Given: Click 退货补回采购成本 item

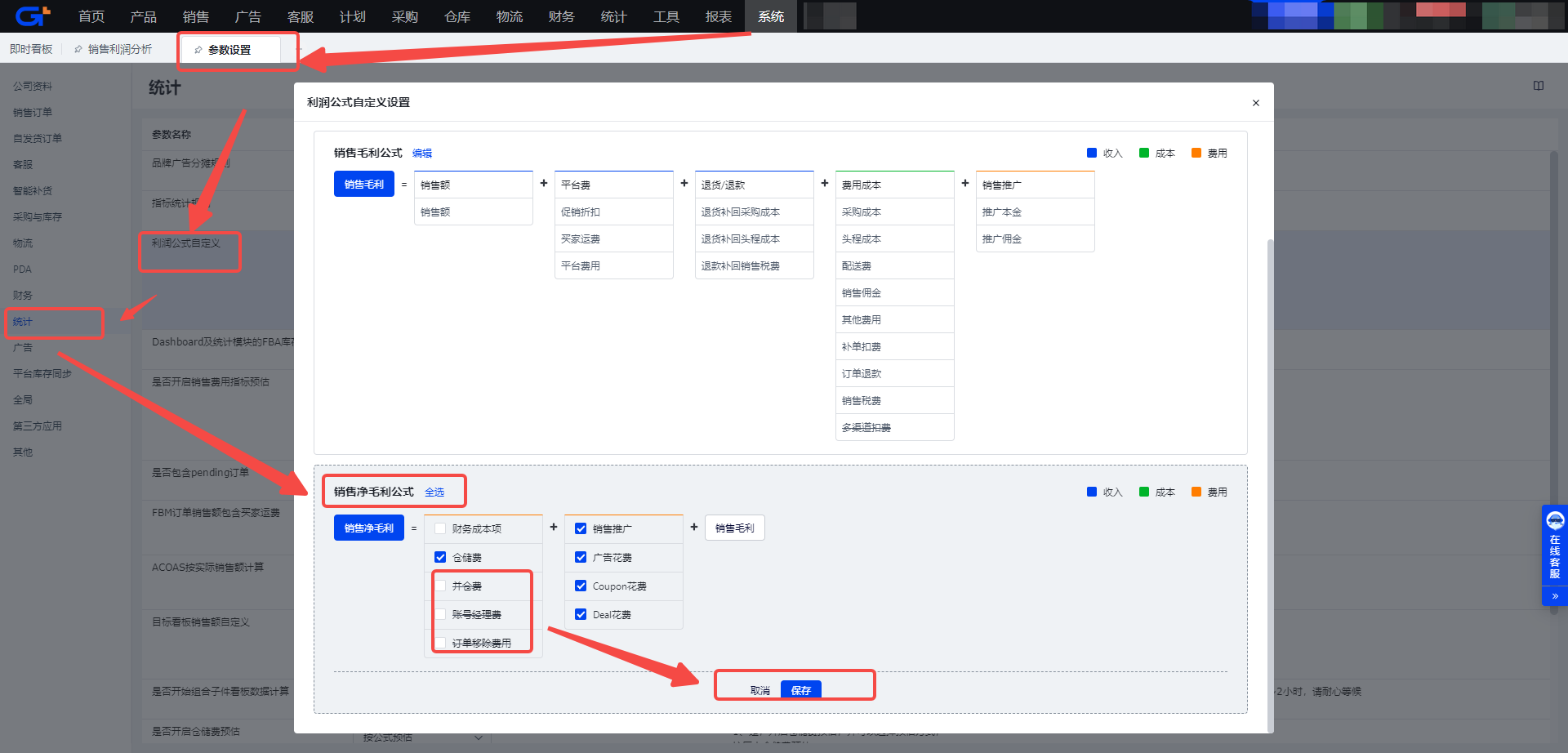Looking at the screenshot, I should [x=755, y=212].
